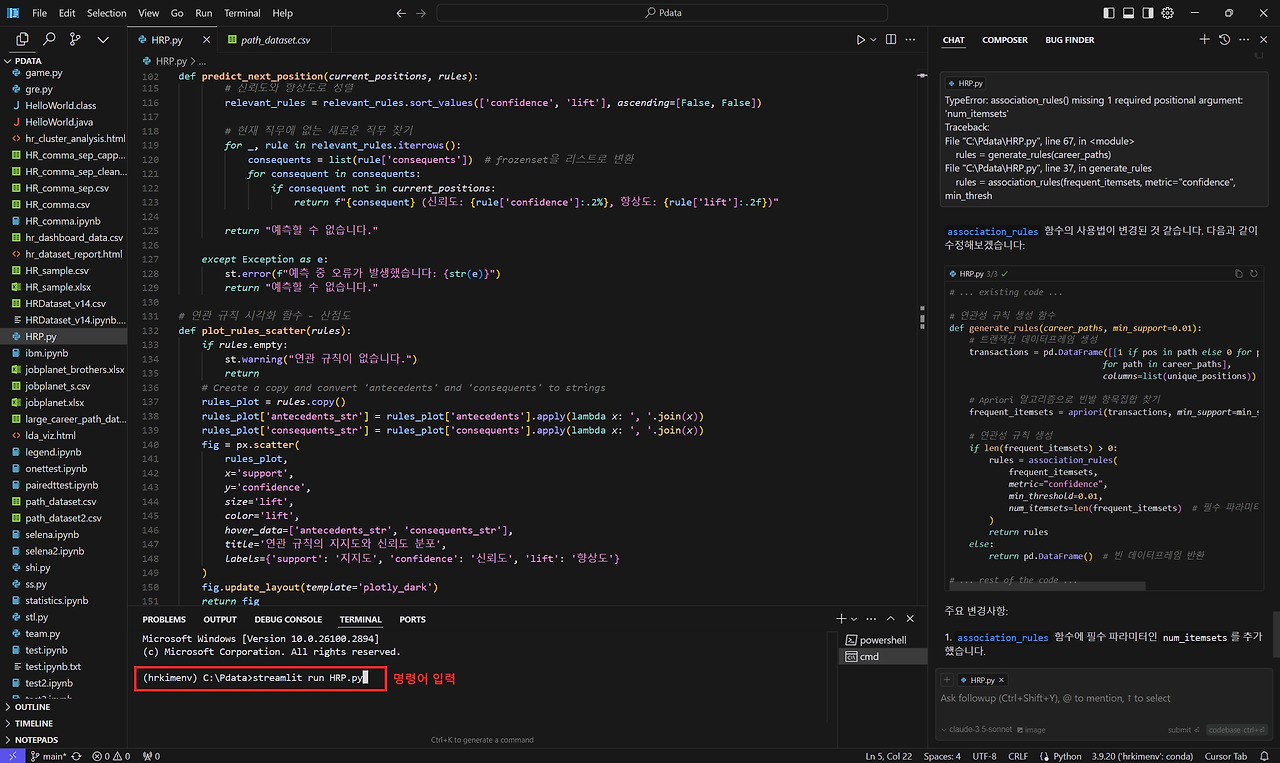Screen dimensions: 1280x763
Task: Send chat with codebase context button
Action: click(1238, 730)
